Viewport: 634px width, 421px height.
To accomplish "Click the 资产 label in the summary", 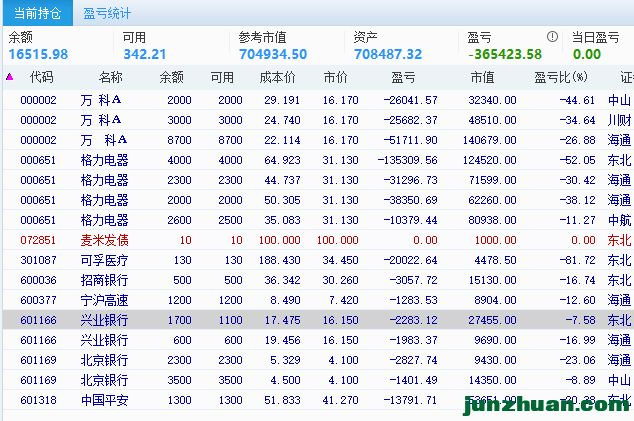I will (x=366, y=37).
